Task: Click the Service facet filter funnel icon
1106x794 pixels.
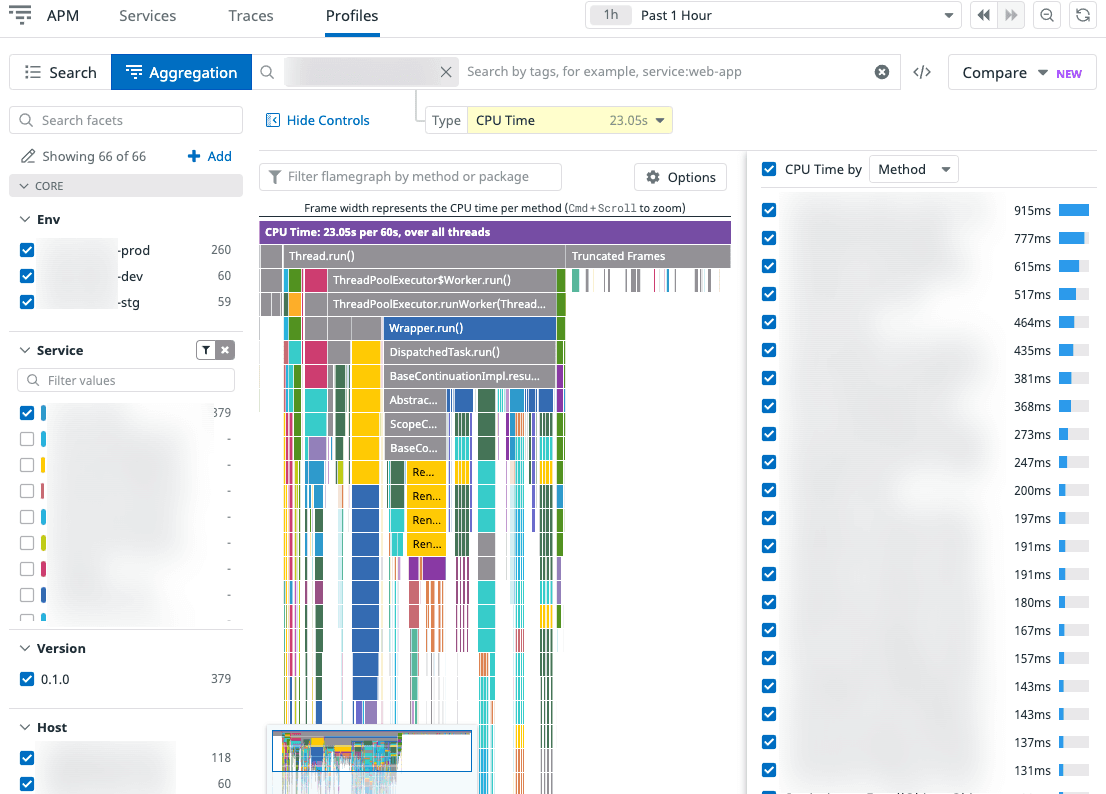Action: coord(206,350)
